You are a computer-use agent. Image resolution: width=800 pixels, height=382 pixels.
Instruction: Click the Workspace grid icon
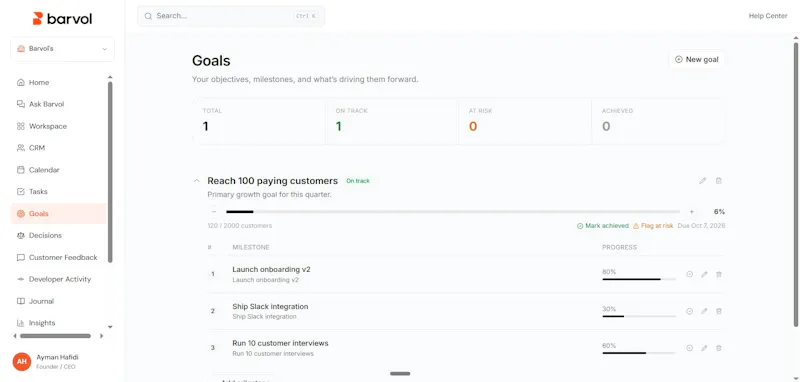(x=20, y=126)
